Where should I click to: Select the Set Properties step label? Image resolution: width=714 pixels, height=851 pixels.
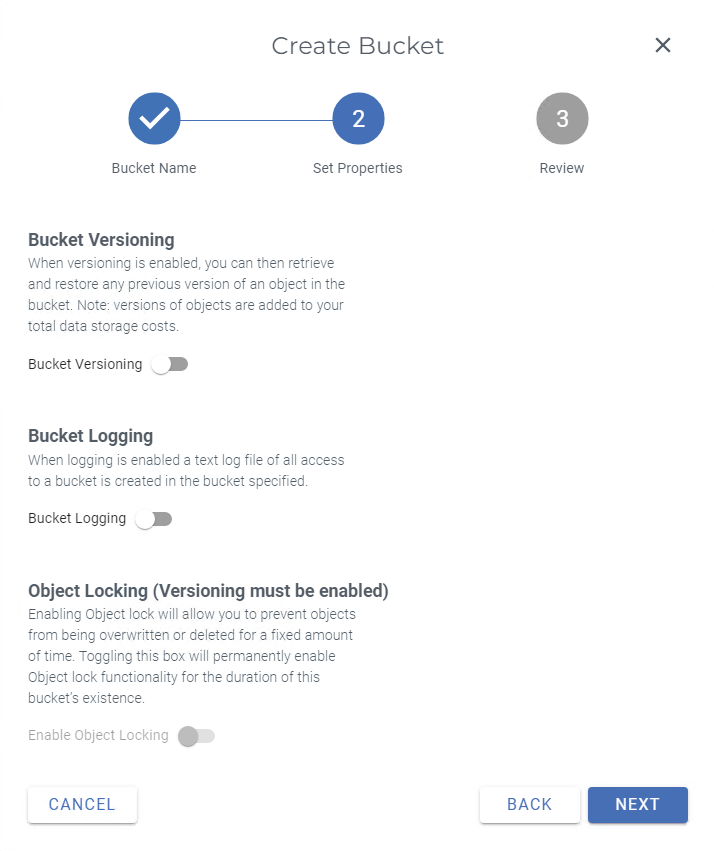[x=358, y=168]
